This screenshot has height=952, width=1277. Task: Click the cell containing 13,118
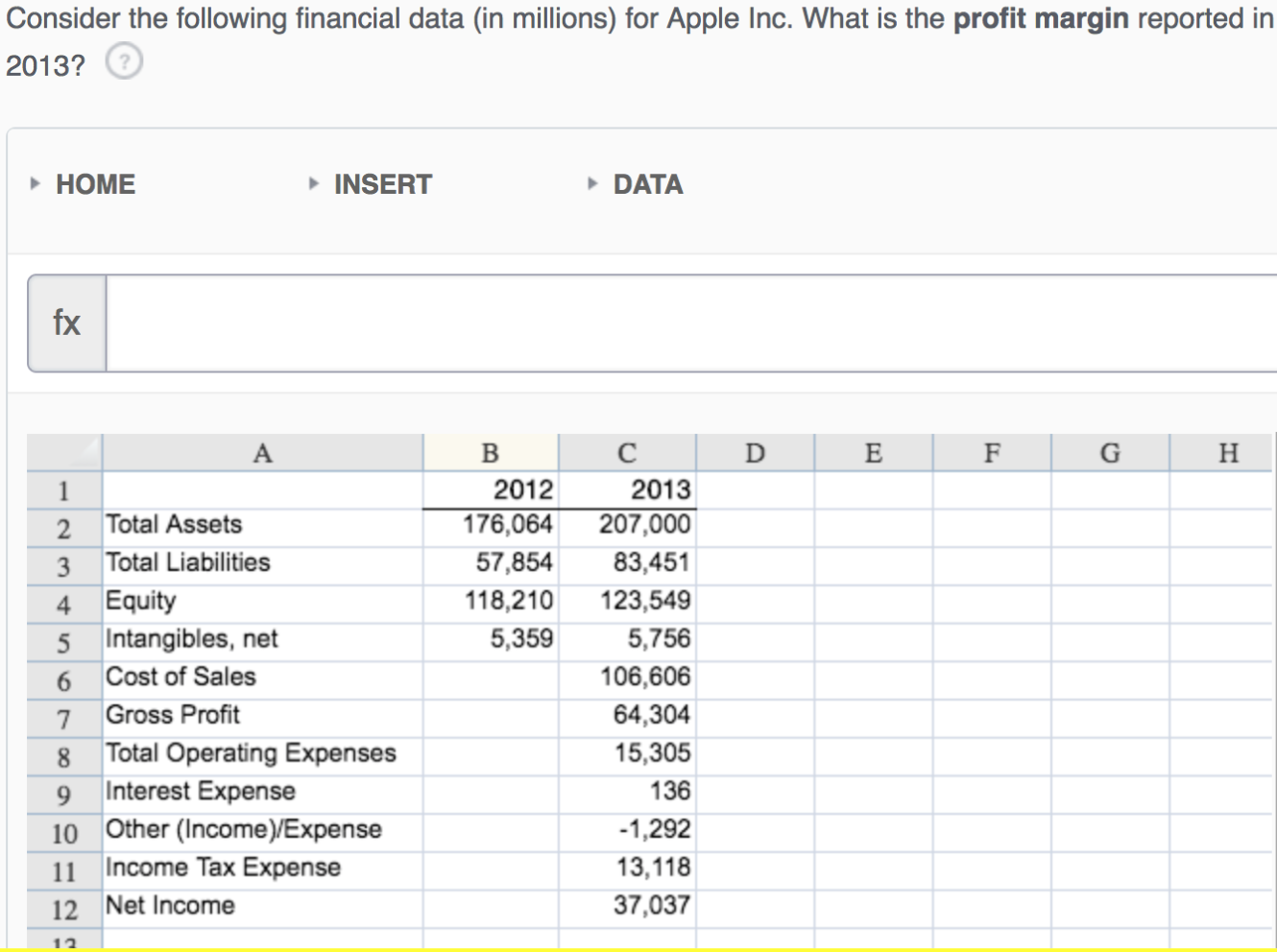pos(627,870)
